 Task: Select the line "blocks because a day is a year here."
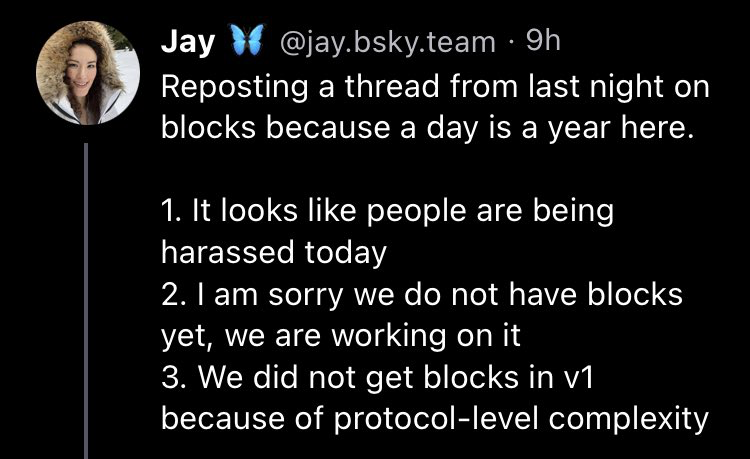(426, 131)
